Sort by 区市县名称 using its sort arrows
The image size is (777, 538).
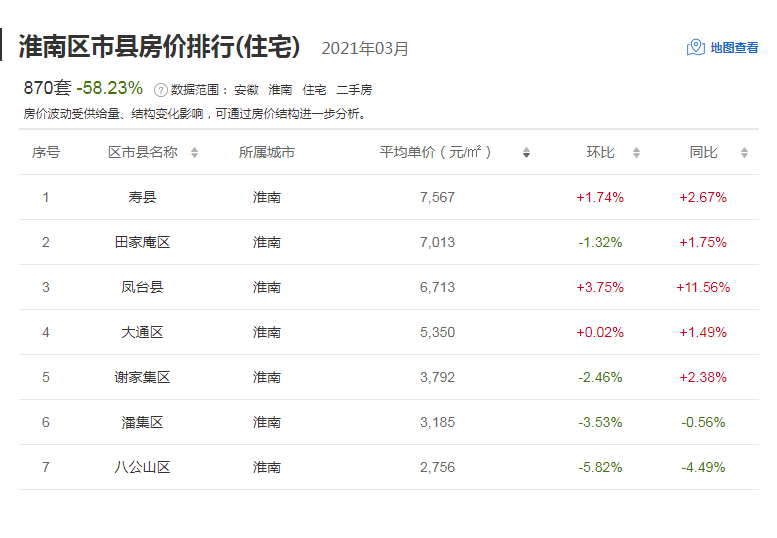click(194, 153)
